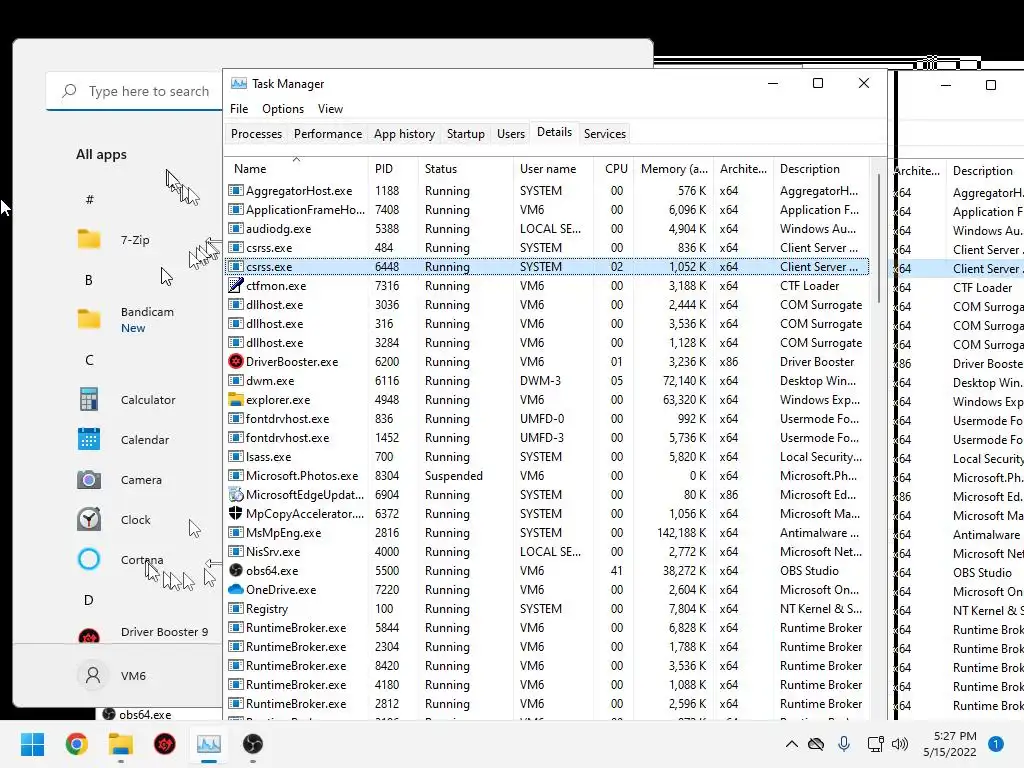Select the Registry process row
The image size is (1024, 768).
point(547,609)
